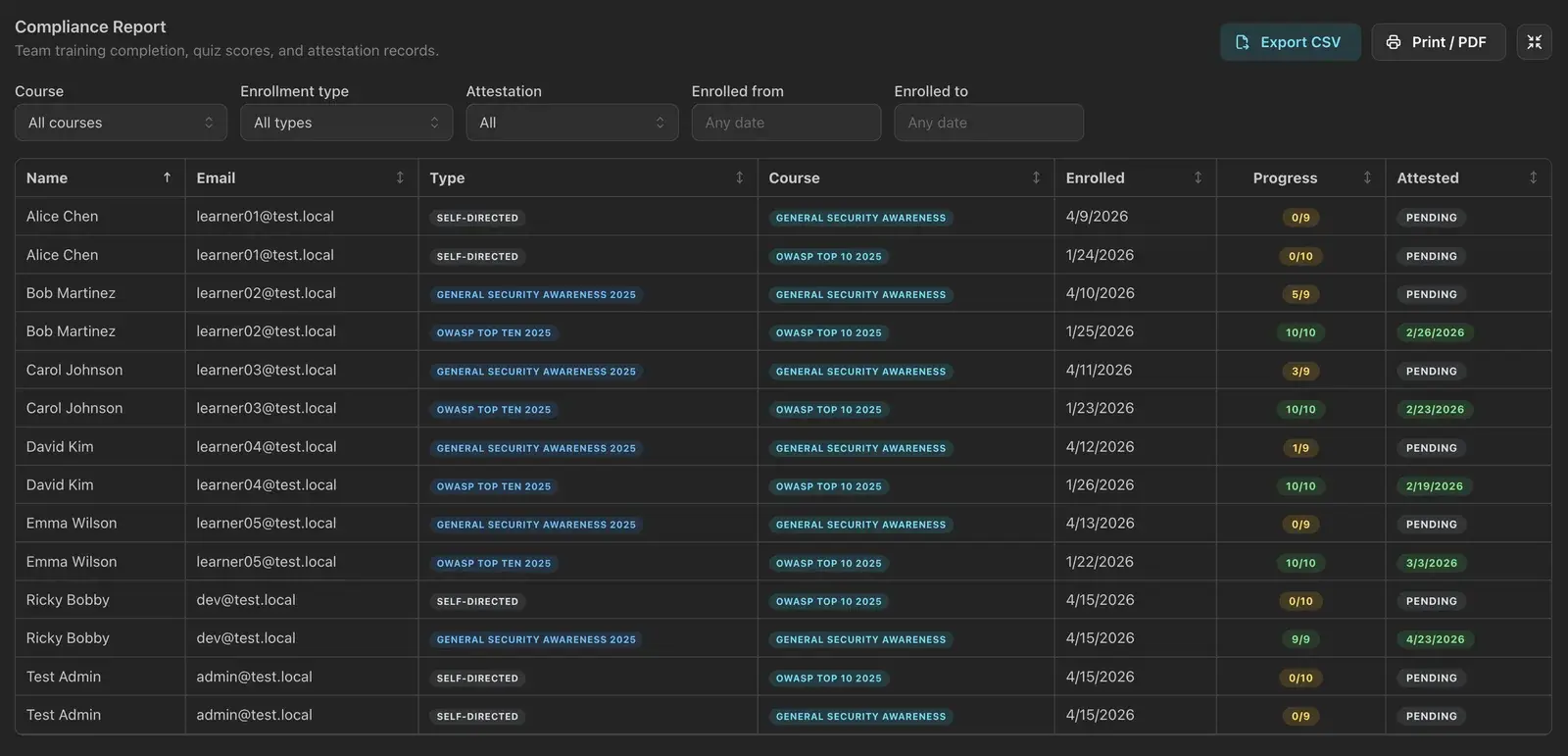Click the 5/9 progress badge for Bob Martinez
Image resolution: width=1568 pixels, height=756 pixels.
(x=1300, y=294)
